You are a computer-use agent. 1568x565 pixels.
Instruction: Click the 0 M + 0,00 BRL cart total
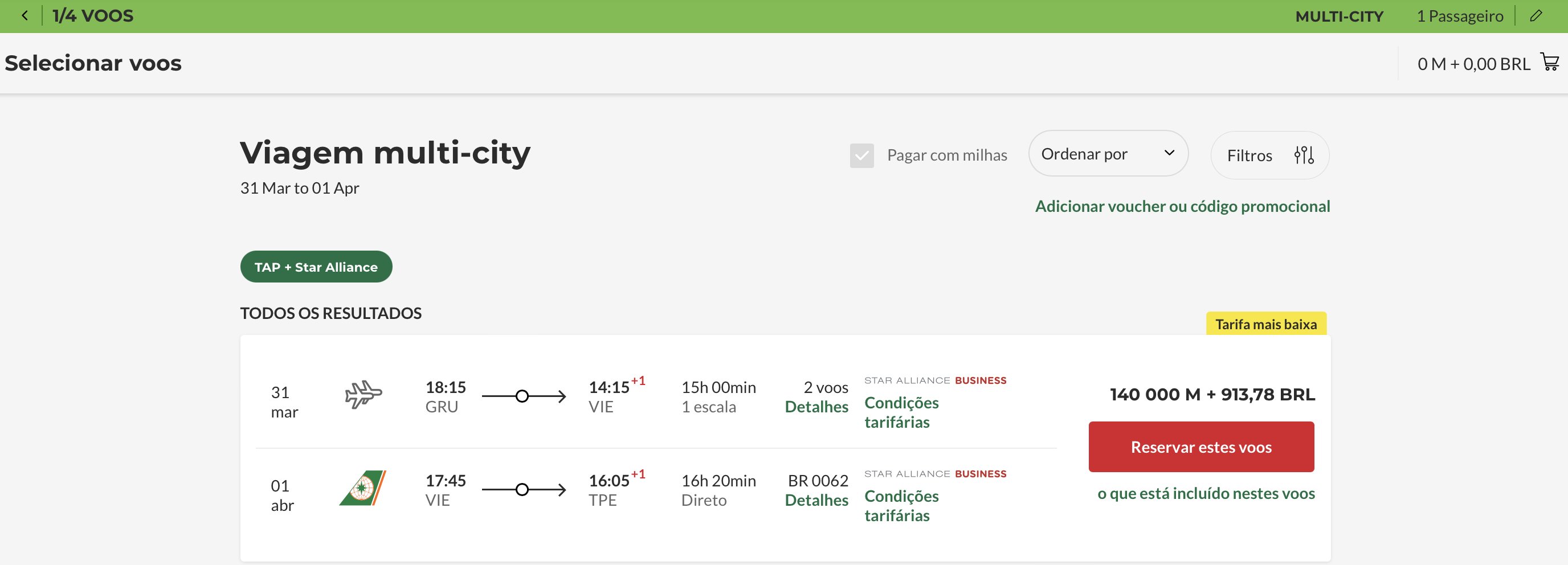click(x=1473, y=64)
